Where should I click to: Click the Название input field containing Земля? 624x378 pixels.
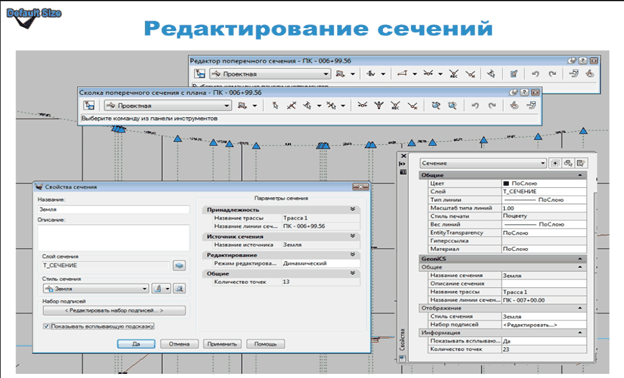point(113,209)
